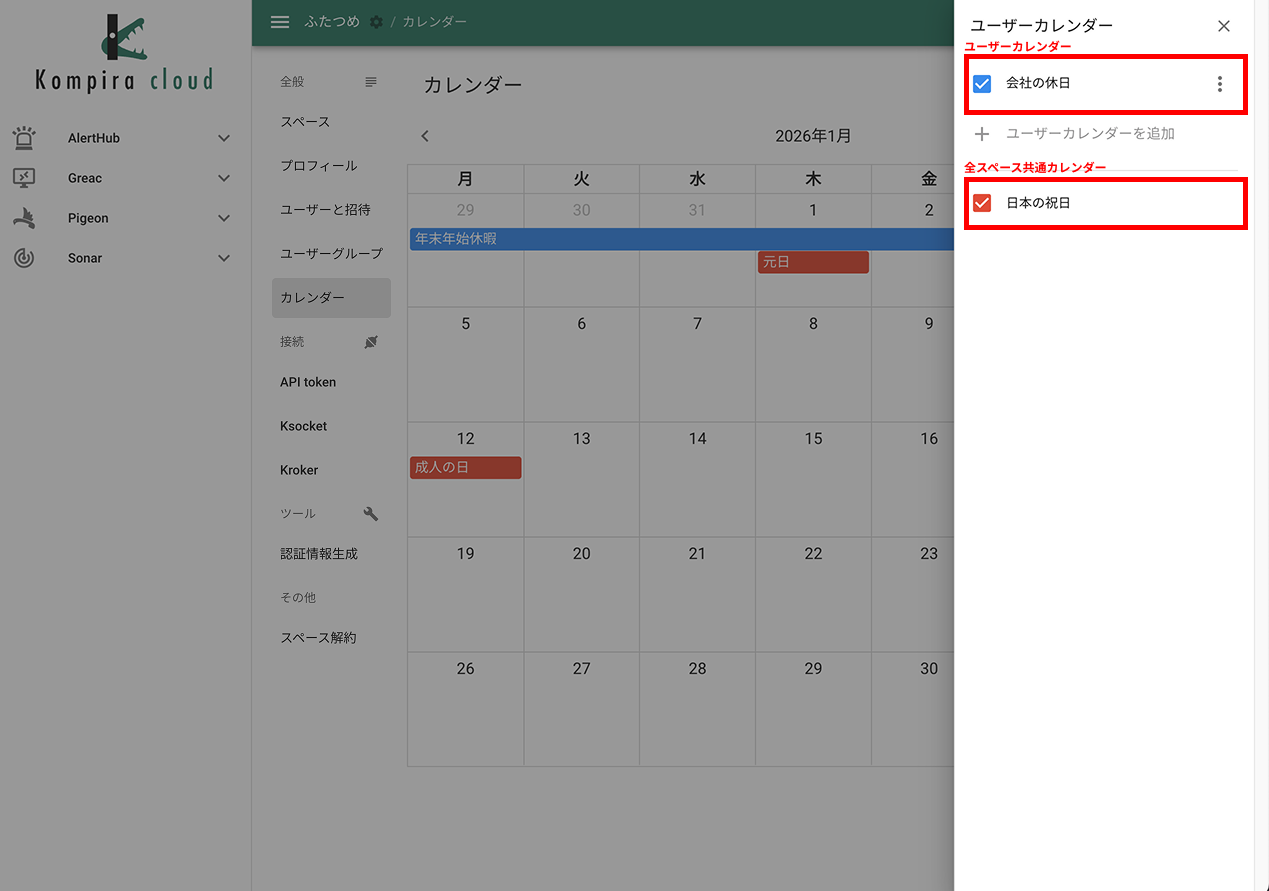Collapse the Sonar section
This screenshot has width=1269, height=891.
223,257
